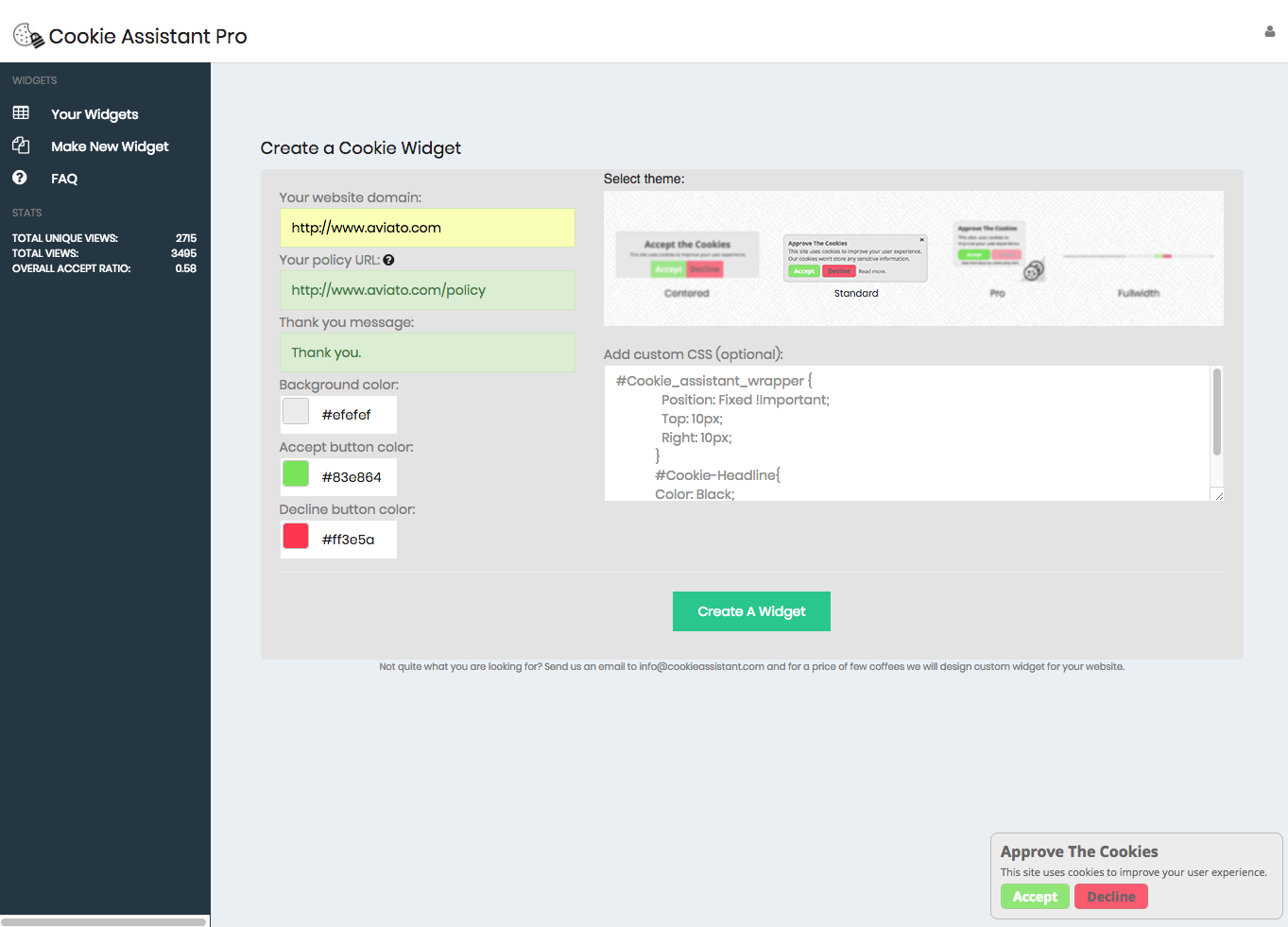This screenshot has width=1288, height=927.
Task: Click the Approve The Cookies headline
Action: click(x=1079, y=851)
